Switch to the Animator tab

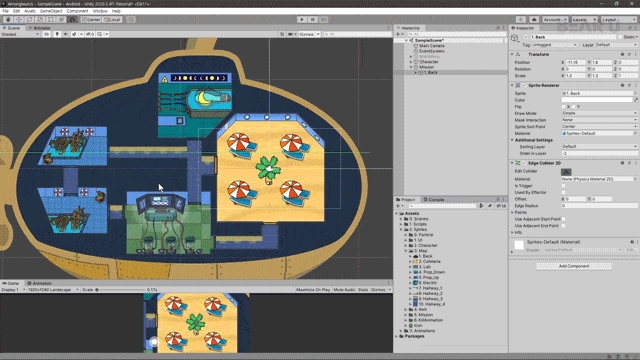[40, 28]
